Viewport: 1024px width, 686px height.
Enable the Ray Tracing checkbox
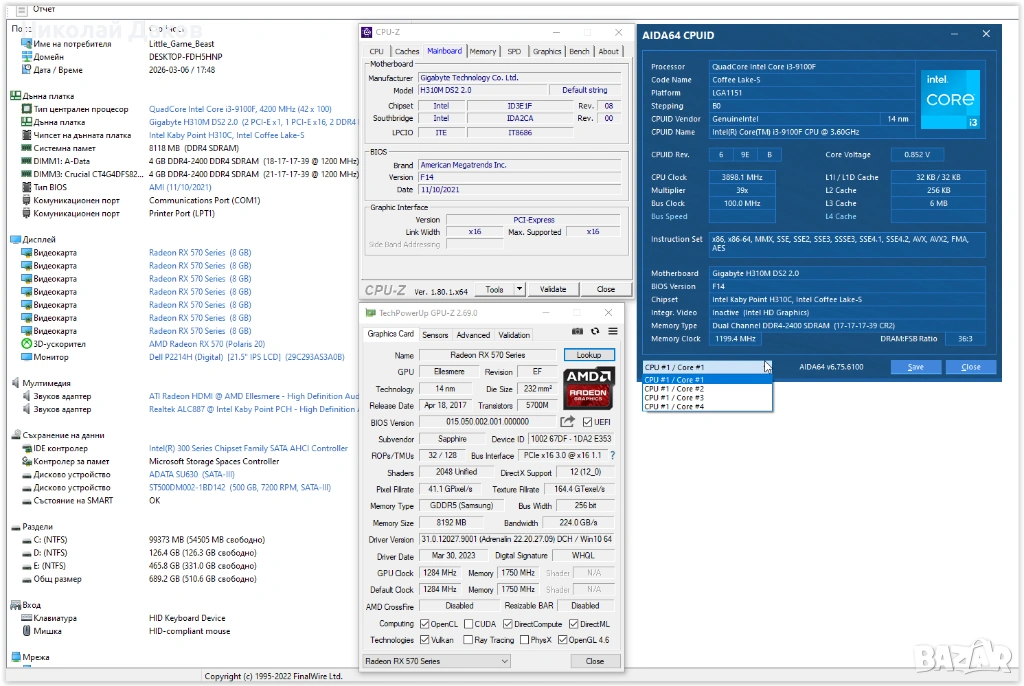467,640
